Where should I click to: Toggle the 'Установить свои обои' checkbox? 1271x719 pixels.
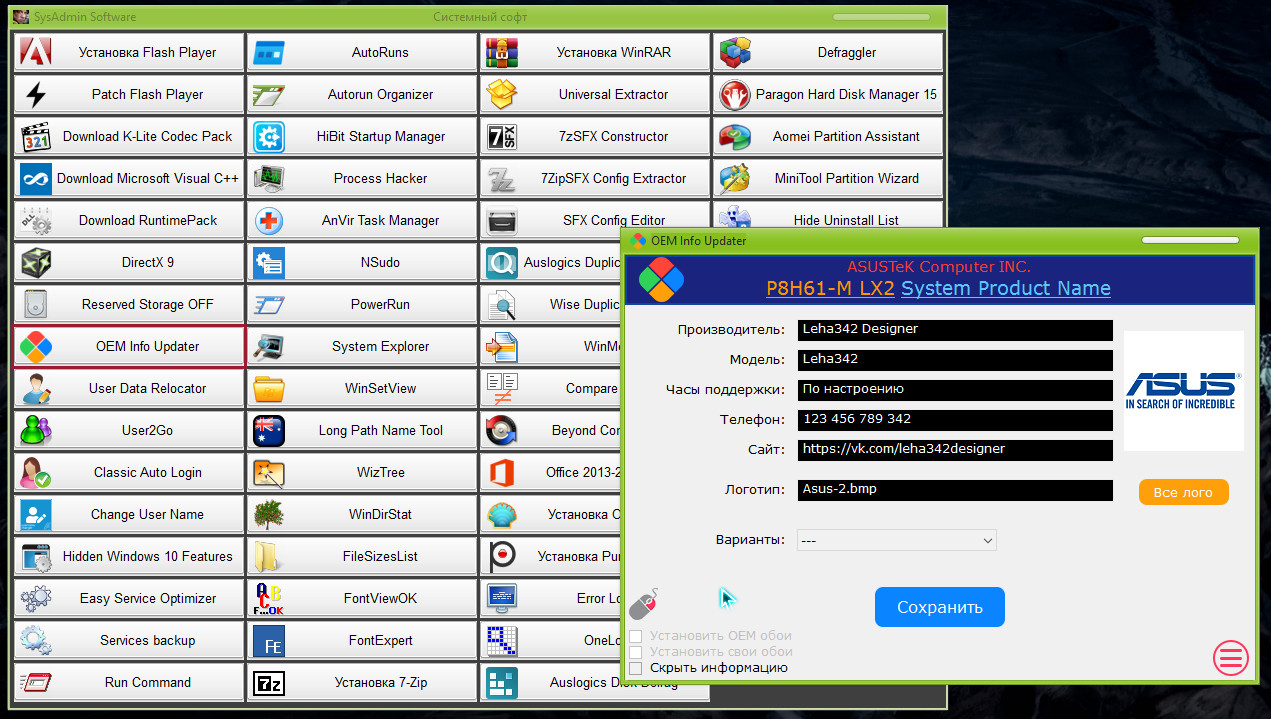point(636,652)
